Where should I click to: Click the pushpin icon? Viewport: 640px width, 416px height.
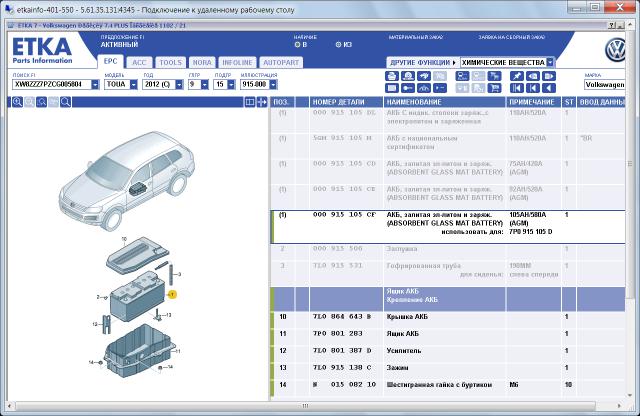517,76
